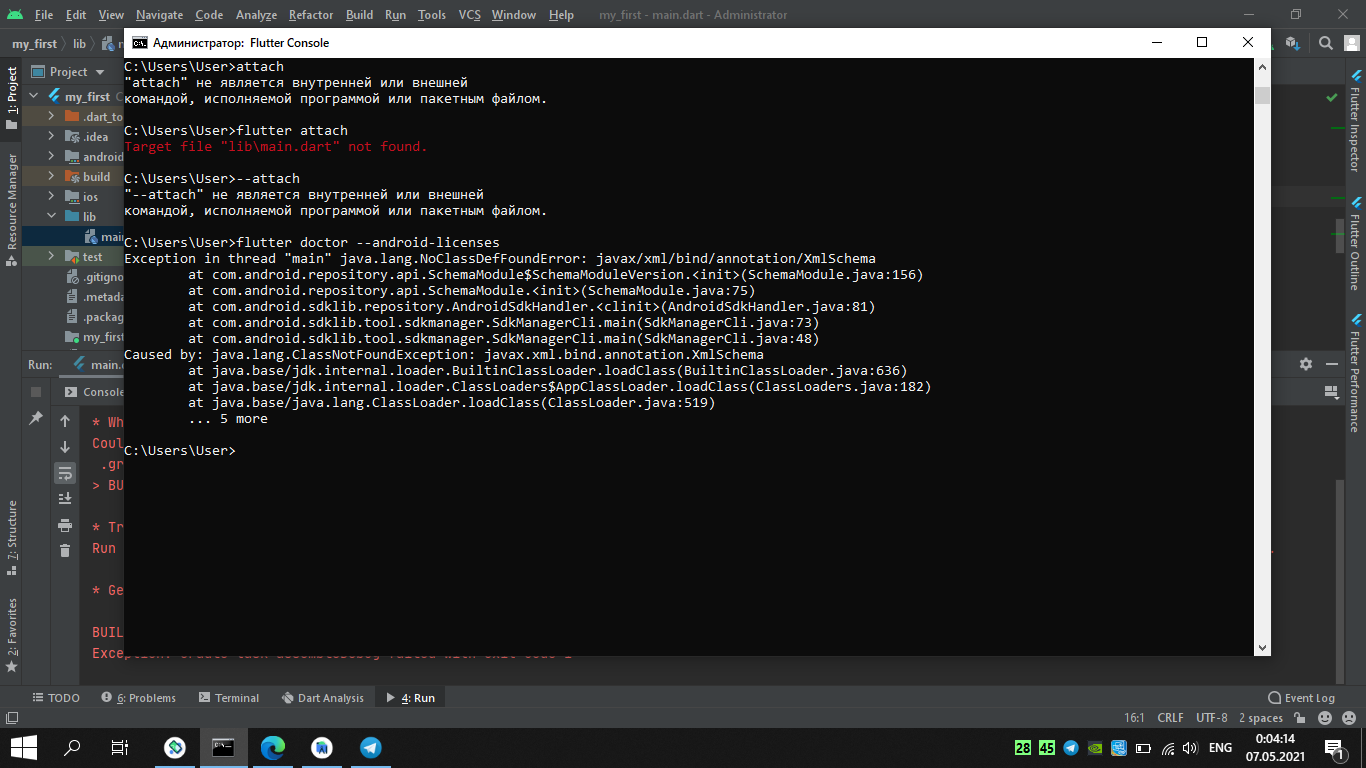Click the up arrow of Flutter Console scrollbar
The height and width of the screenshot is (768, 1366).
(1262, 67)
